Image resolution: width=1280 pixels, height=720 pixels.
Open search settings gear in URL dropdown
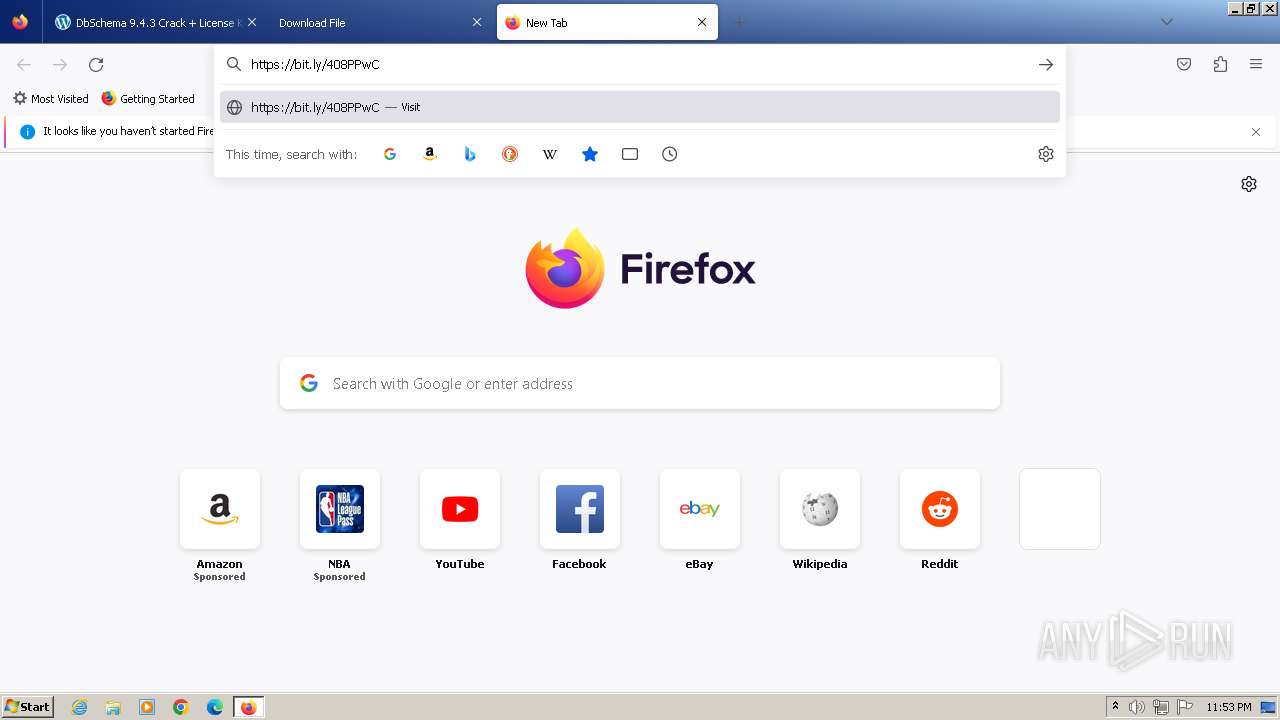pos(1046,154)
